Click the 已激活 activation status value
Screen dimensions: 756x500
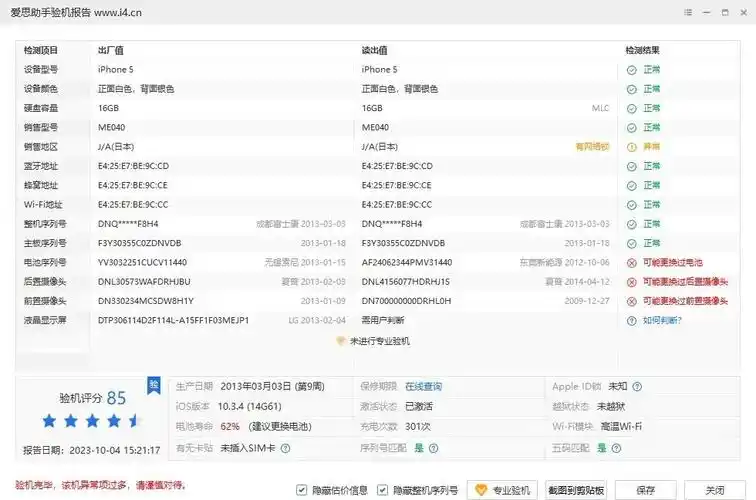[418, 406]
